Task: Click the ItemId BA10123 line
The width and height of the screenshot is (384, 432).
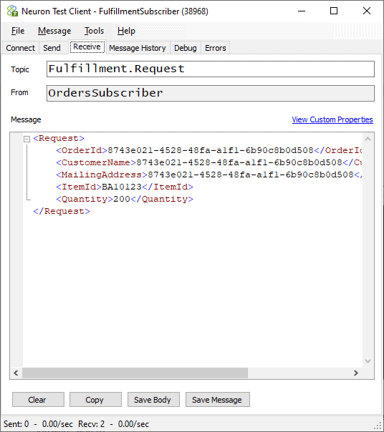Action: pos(124,187)
